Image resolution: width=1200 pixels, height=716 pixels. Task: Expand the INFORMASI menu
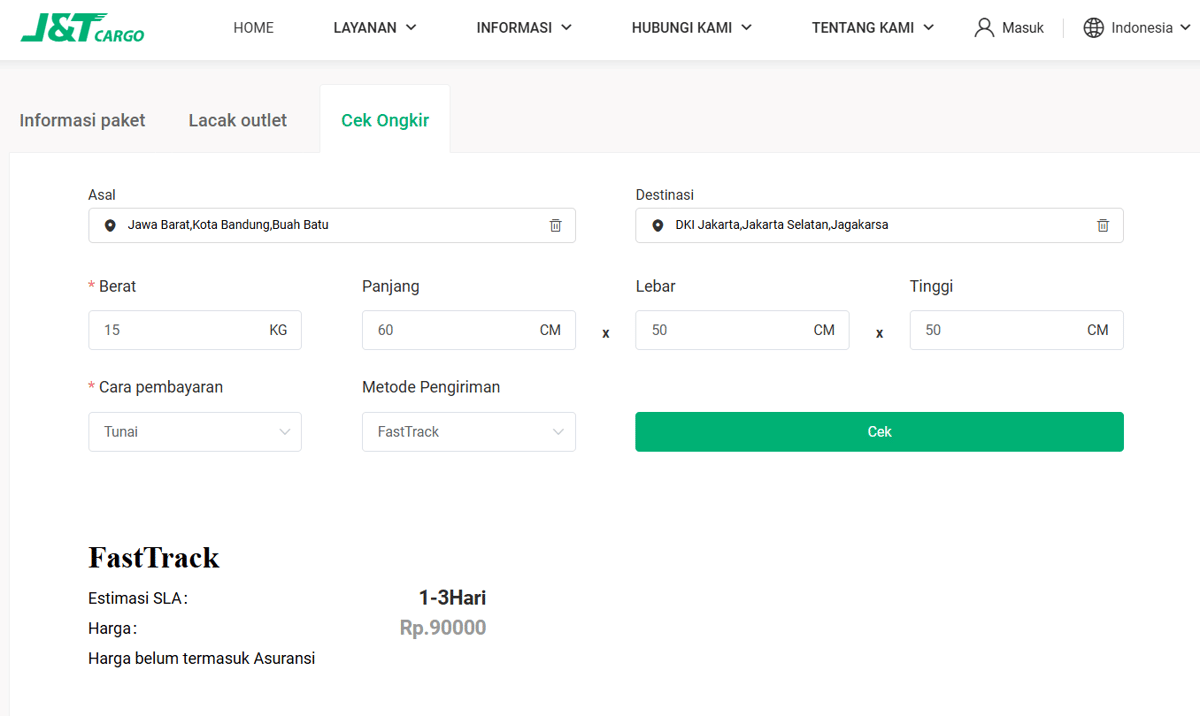(524, 28)
